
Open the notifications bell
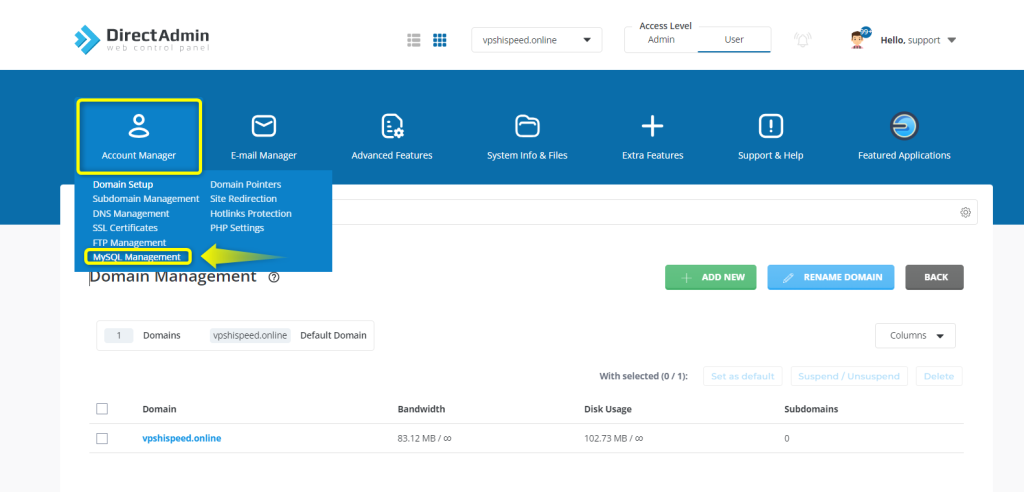click(x=802, y=40)
